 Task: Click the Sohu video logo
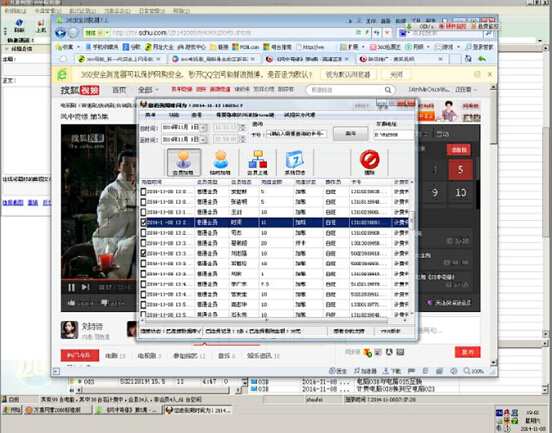[80, 90]
